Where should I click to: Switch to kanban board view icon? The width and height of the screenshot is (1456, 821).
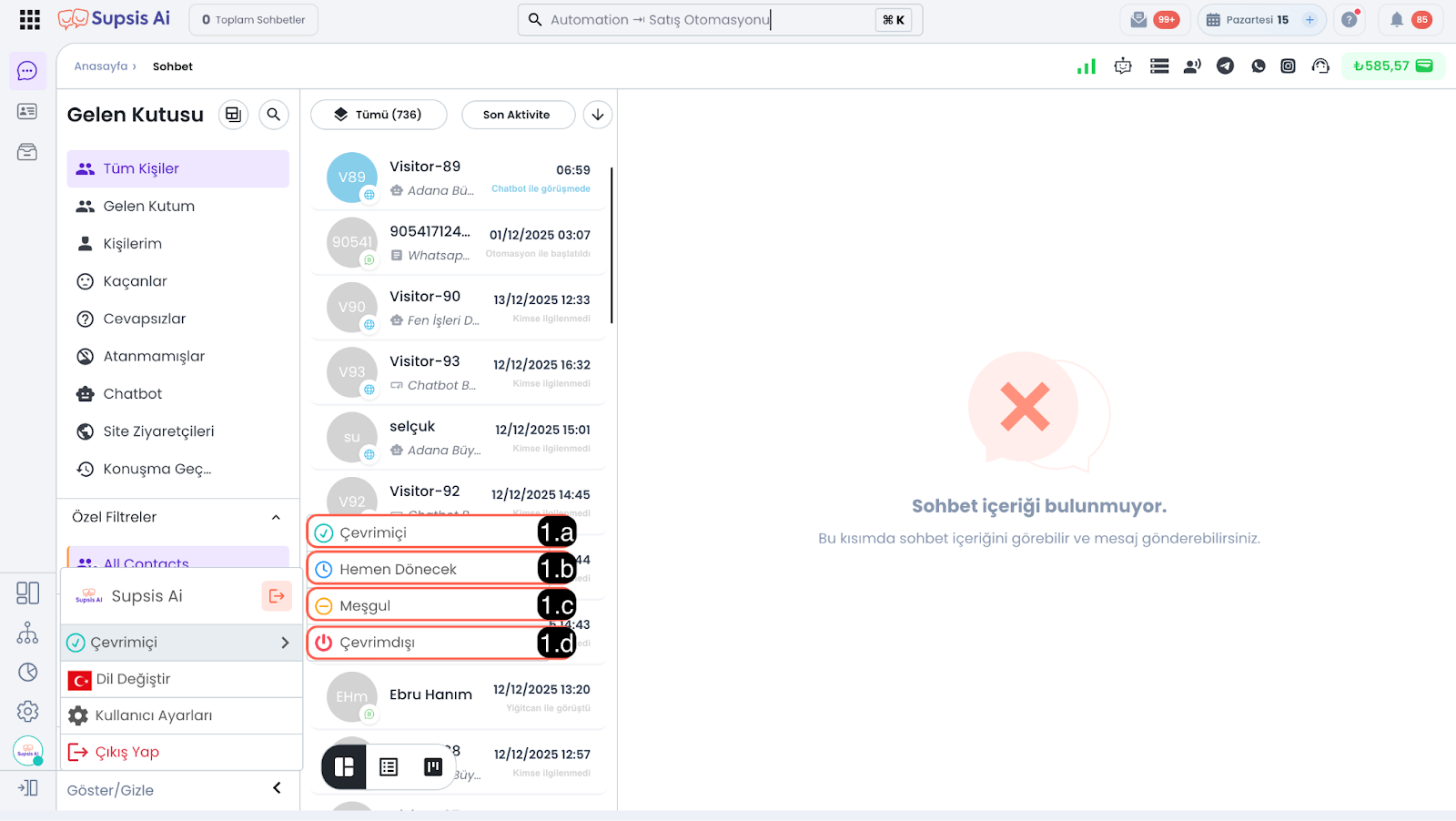click(x=433, y=767)
